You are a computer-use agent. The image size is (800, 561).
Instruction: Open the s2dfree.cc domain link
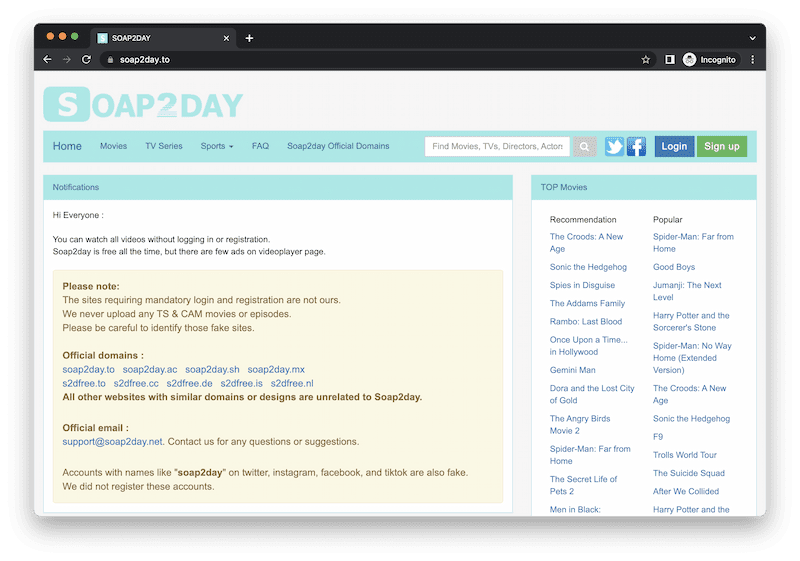coord(136,383)
